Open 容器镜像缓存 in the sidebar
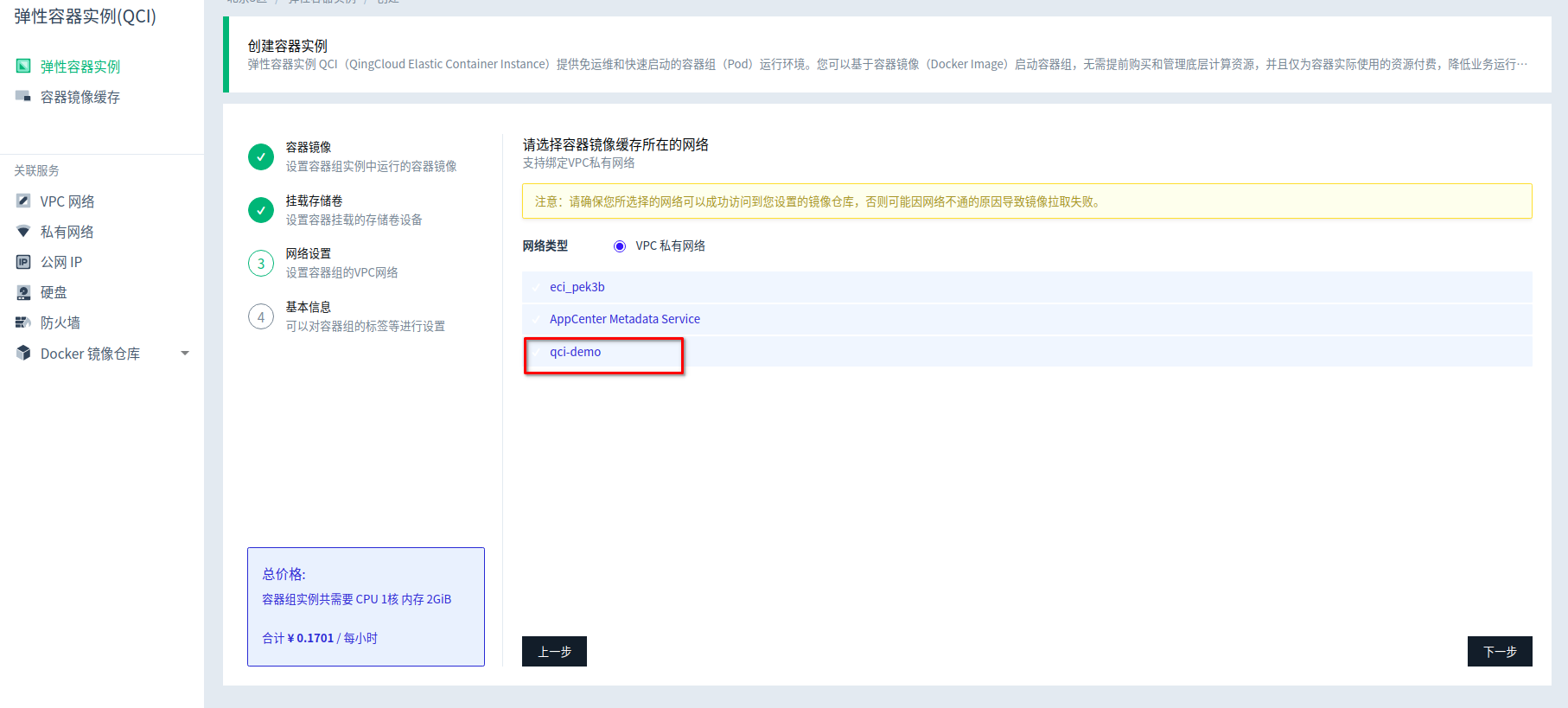1568x708 pixels. point(80,97)
